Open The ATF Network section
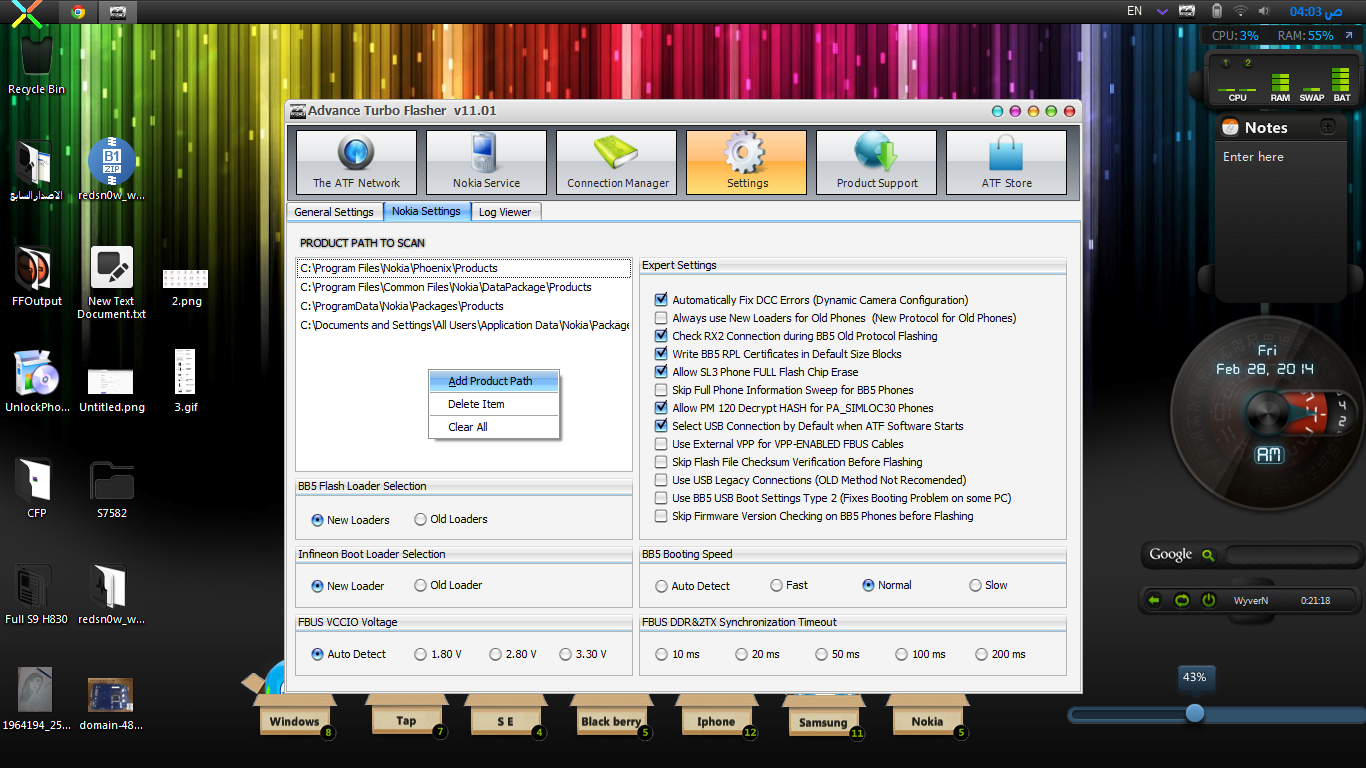The width and height of the screenshot is (1366, 768). pos(356,162)
